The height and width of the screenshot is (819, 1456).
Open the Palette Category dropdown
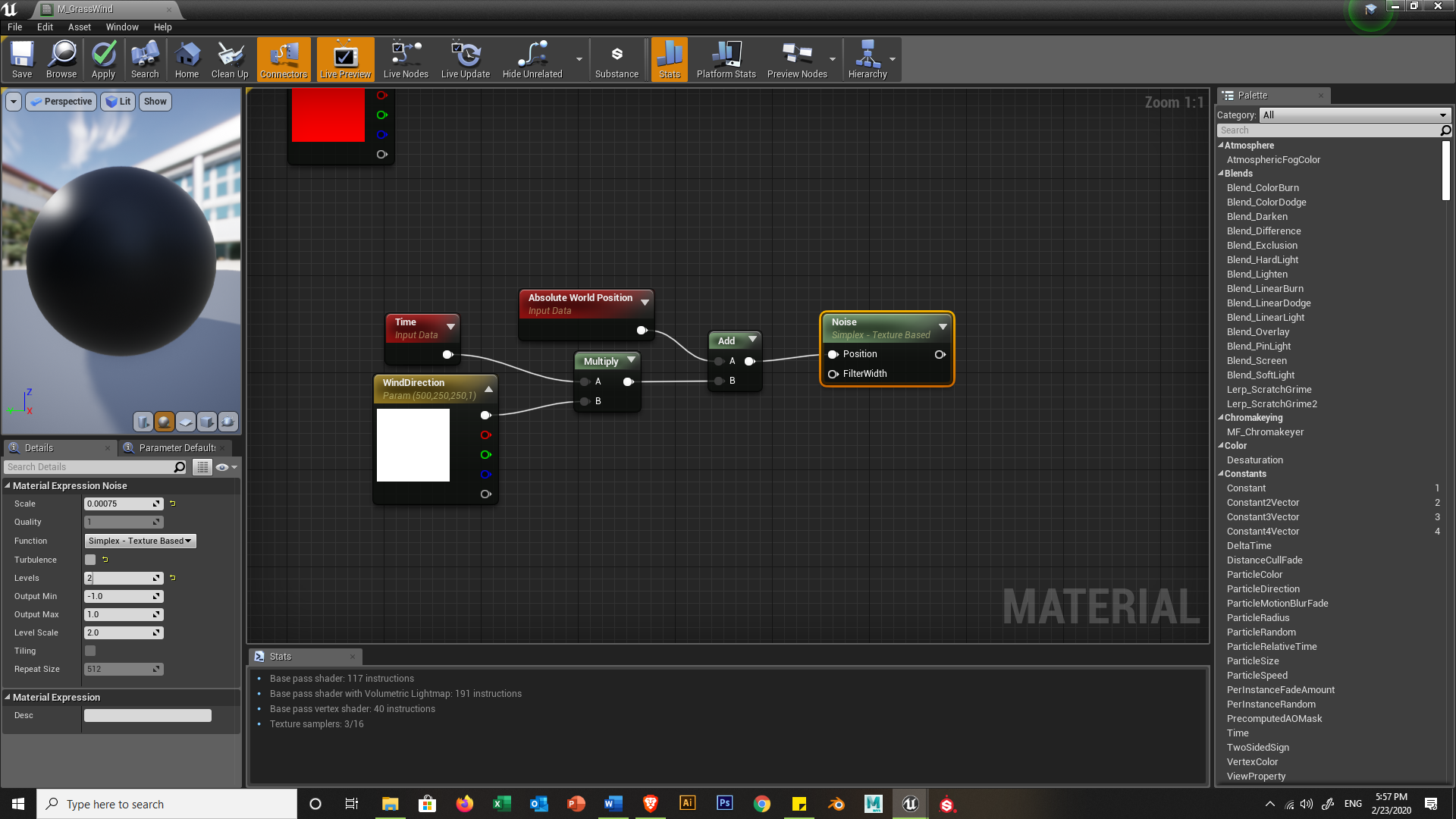tap(1354, 115)
